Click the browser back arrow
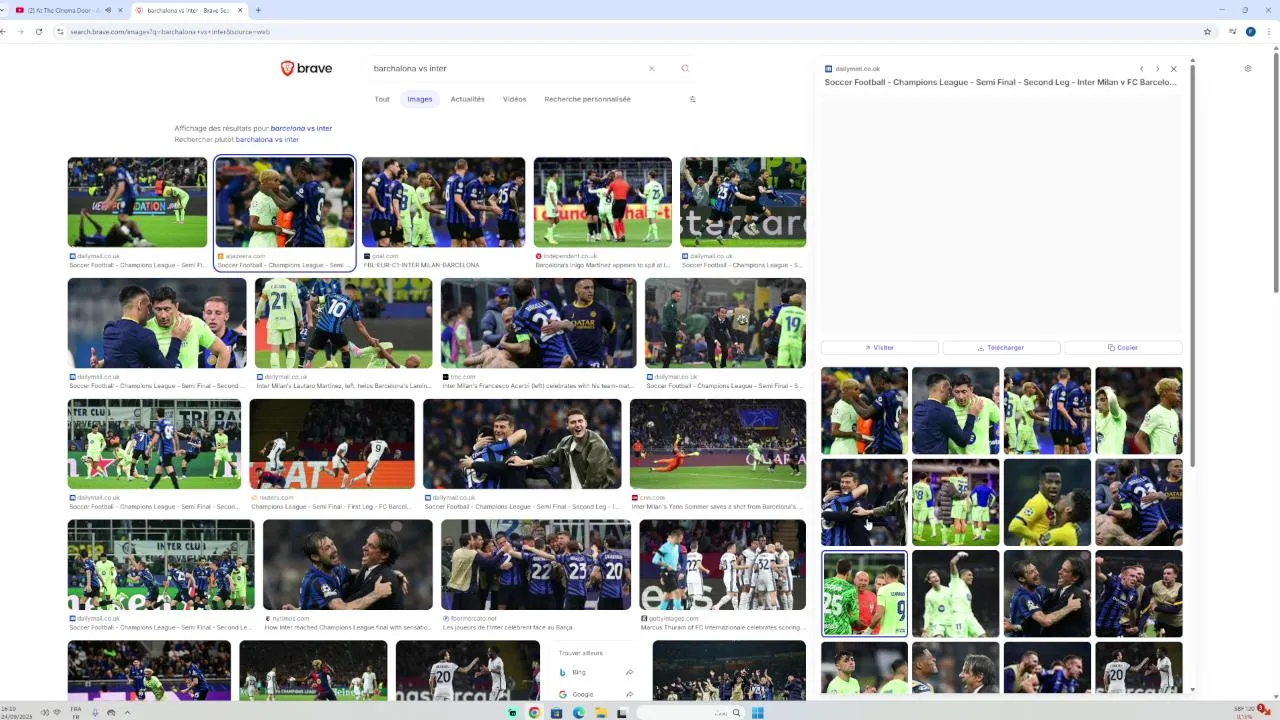The width and height of the screenshot is (1280, 720). pos(4,32)
